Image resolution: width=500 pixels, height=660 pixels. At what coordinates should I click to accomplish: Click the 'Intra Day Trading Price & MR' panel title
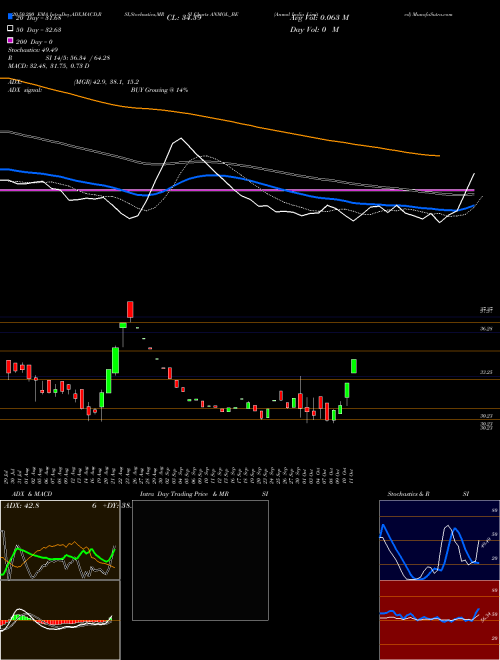pyautogui.click(x=184, y=494)
